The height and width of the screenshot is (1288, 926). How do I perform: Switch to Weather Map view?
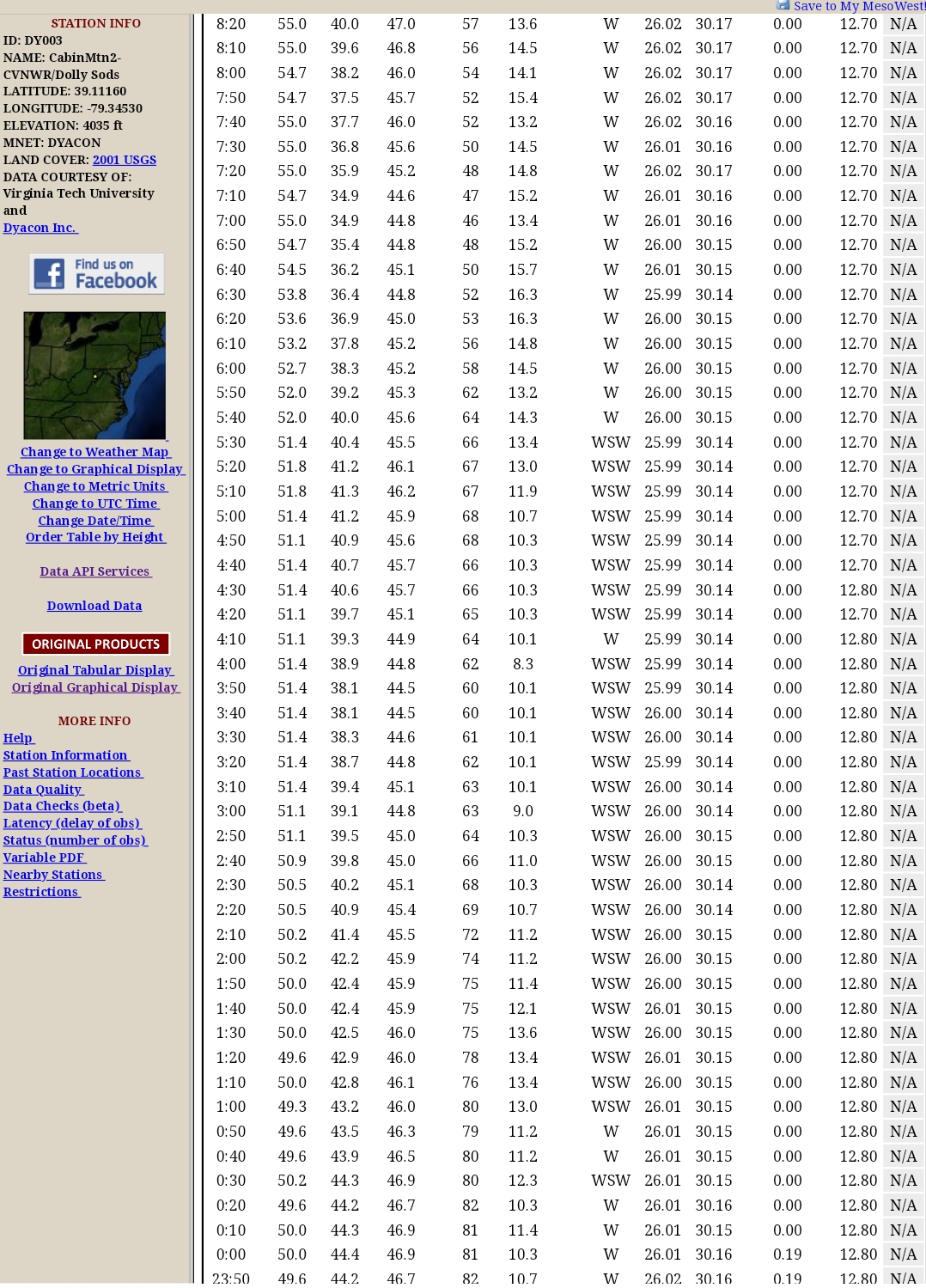coord(95,452)
